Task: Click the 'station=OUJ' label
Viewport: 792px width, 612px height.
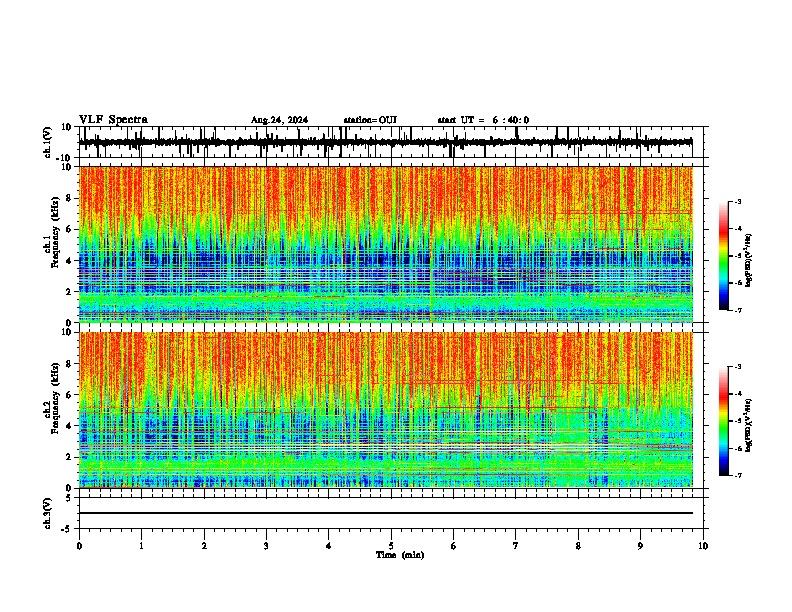Action: point(370,120)
